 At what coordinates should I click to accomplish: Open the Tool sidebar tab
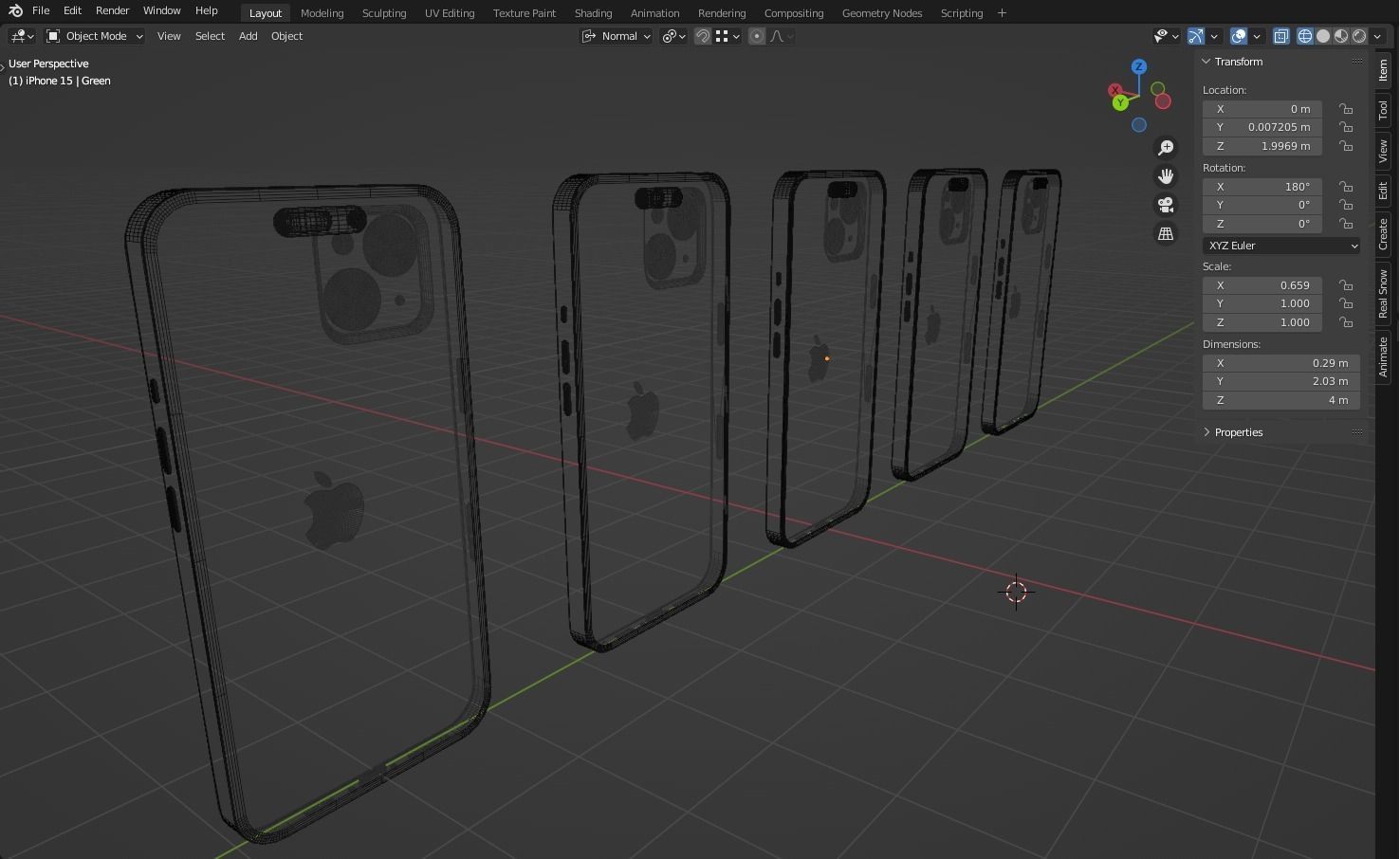[x=1384, y=111]
